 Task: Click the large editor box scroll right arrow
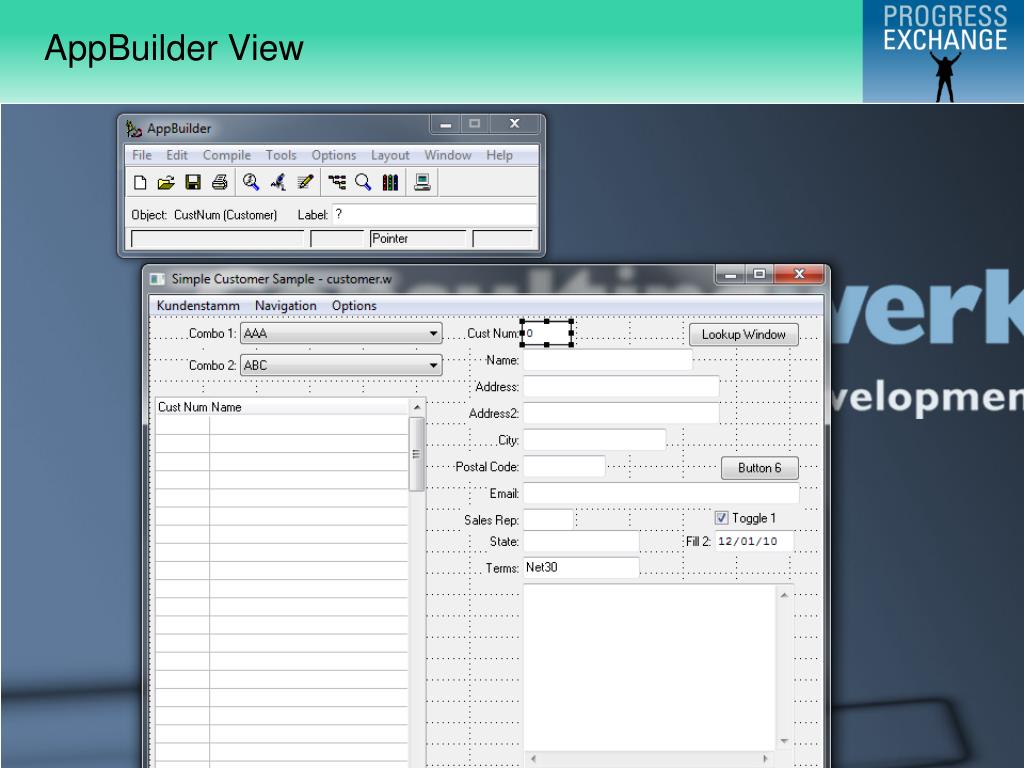(766, 759)
